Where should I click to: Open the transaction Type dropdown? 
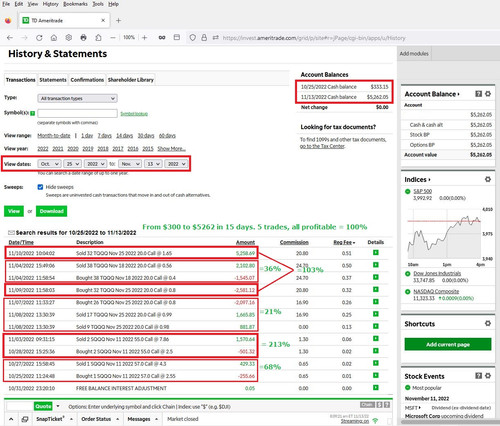[77, 98]
